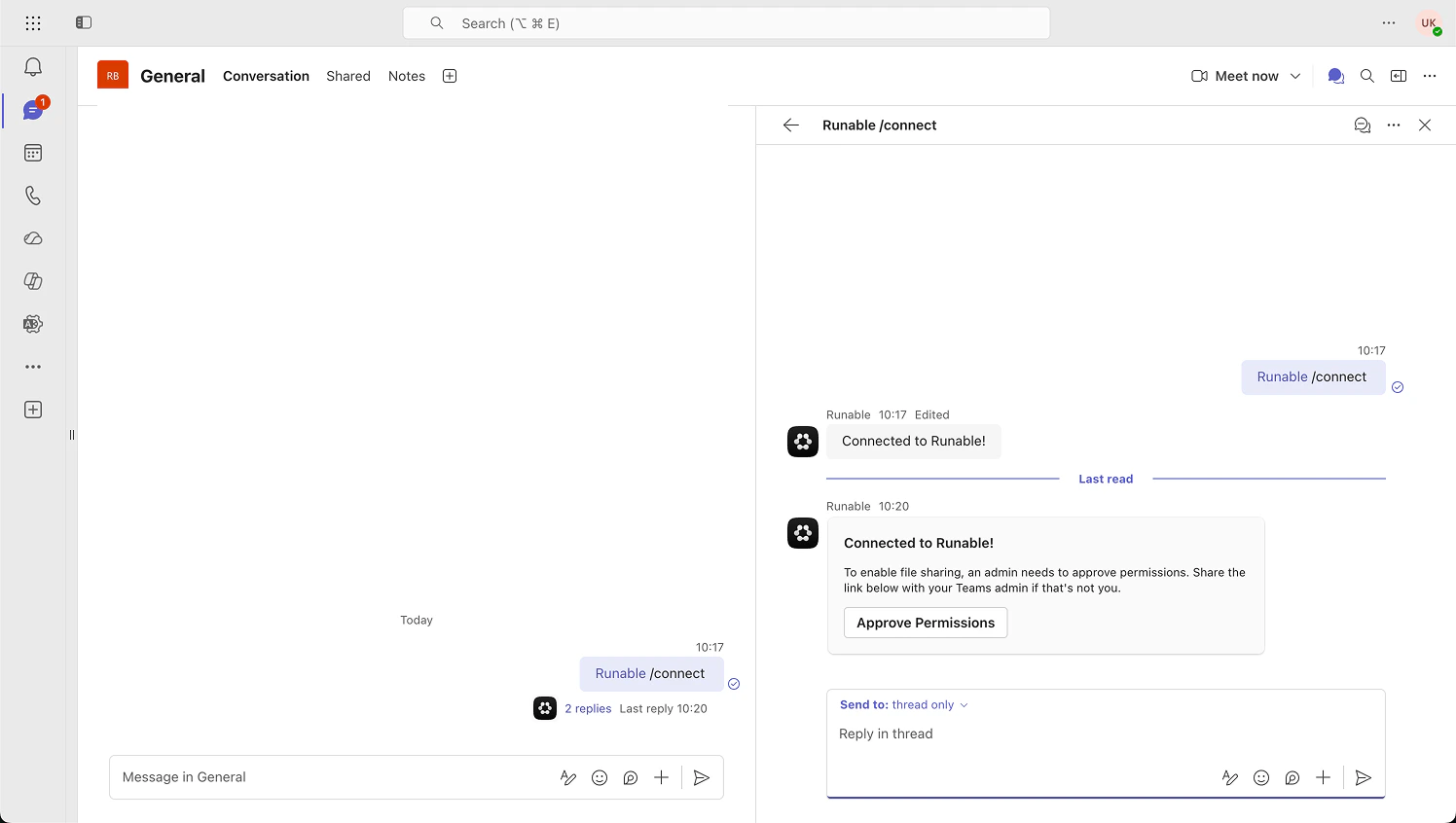
Task: Open More options ellipsis in channel header
Action: pyautogui.click(x=1430, y=76)
